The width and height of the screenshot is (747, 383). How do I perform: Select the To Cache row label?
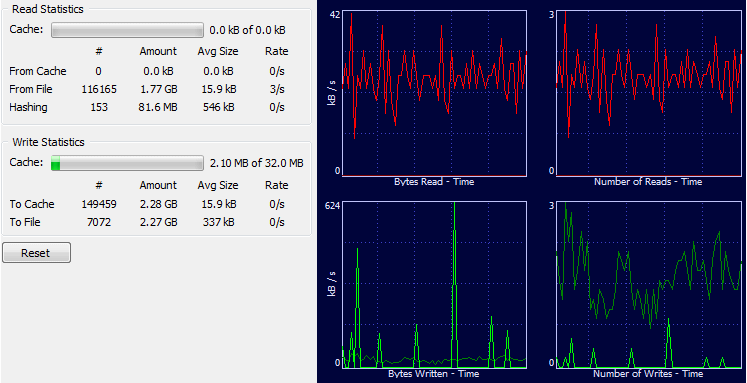click(x=32, y=204)
